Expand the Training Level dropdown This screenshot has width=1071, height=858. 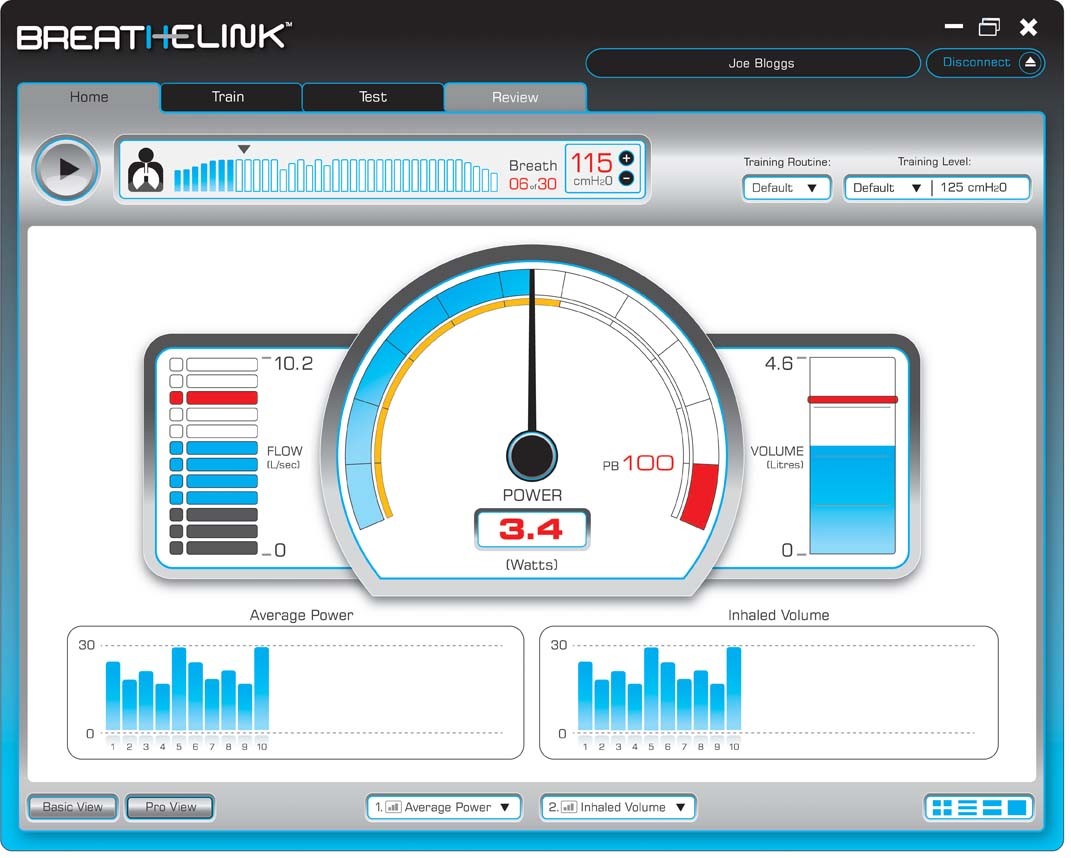pos(886,188)
